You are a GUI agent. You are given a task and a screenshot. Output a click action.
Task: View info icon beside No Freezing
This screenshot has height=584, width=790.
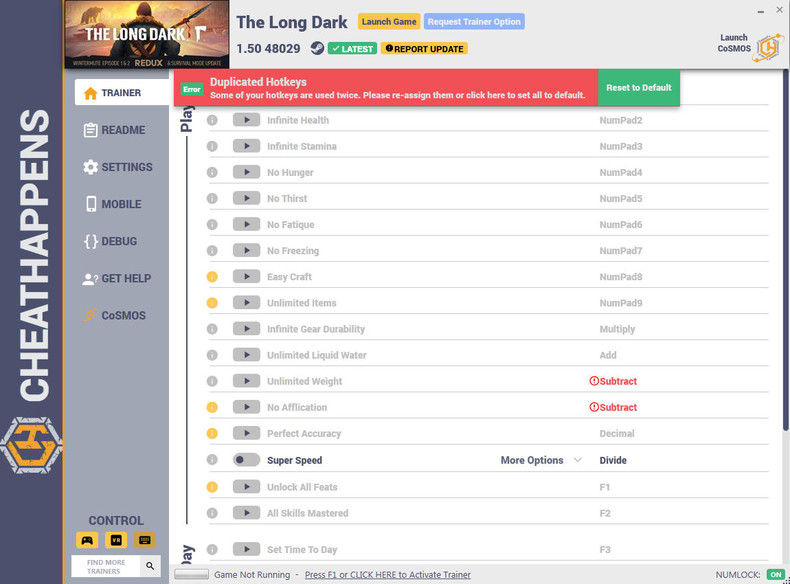(212, 251)
